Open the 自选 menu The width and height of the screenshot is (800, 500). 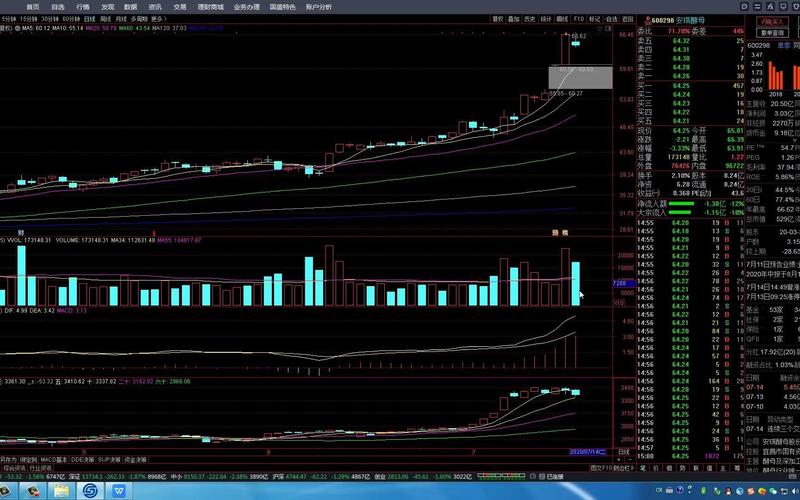[x=58, y=7]
